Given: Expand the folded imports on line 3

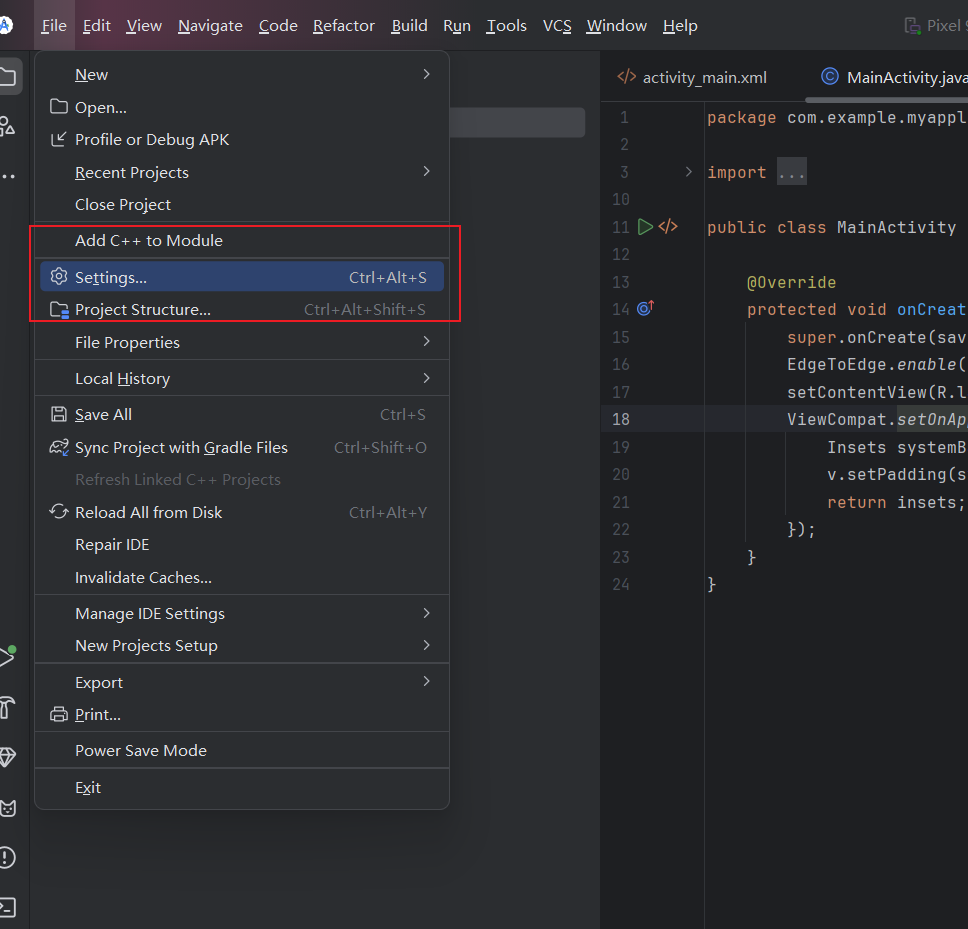Looking at the screenshot, I should pyautogui.click(x=791, y=172).
